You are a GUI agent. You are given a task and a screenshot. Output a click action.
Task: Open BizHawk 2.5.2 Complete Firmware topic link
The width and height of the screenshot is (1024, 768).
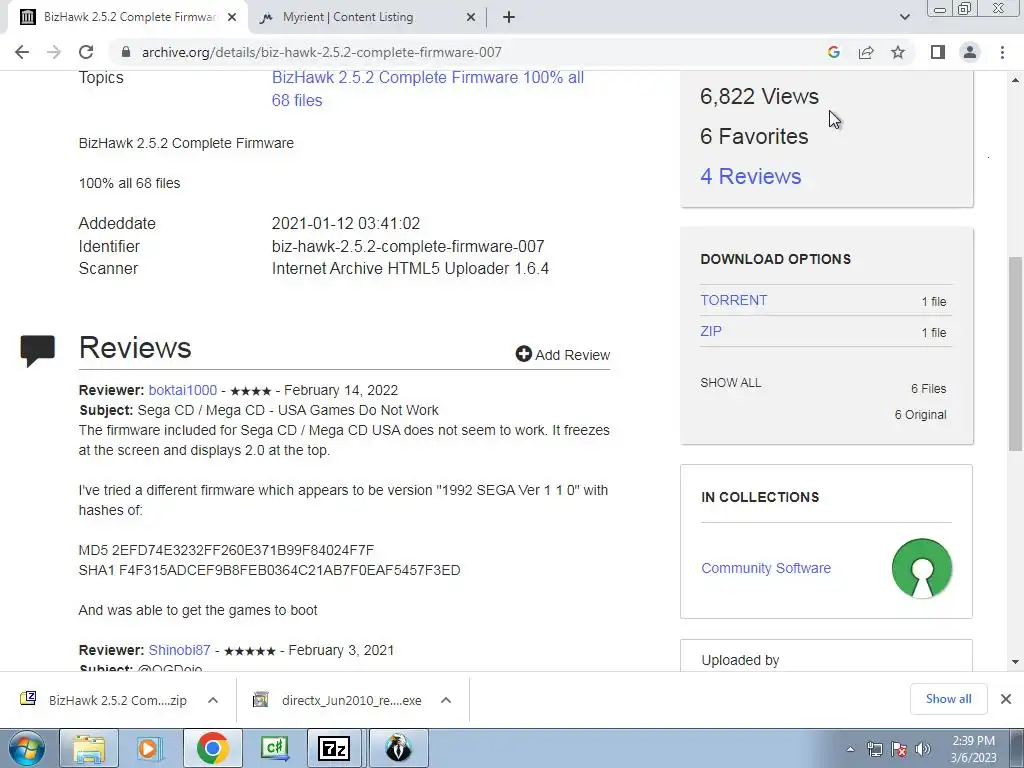[428, 89]
